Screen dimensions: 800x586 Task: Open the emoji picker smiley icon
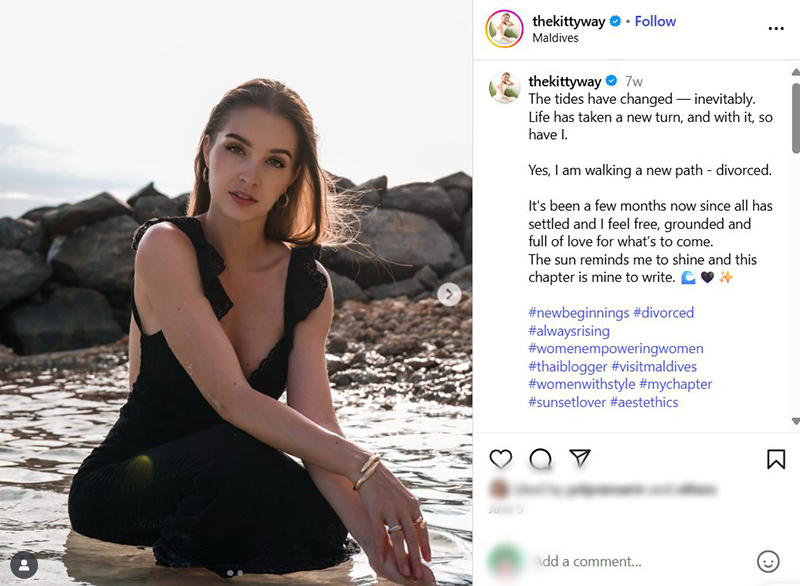768,561
